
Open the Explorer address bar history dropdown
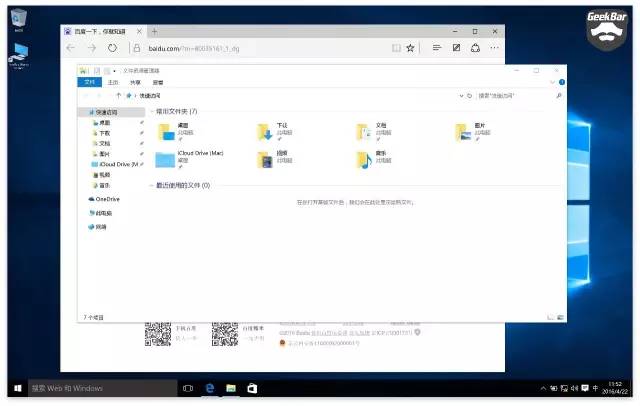coord(461,96)
